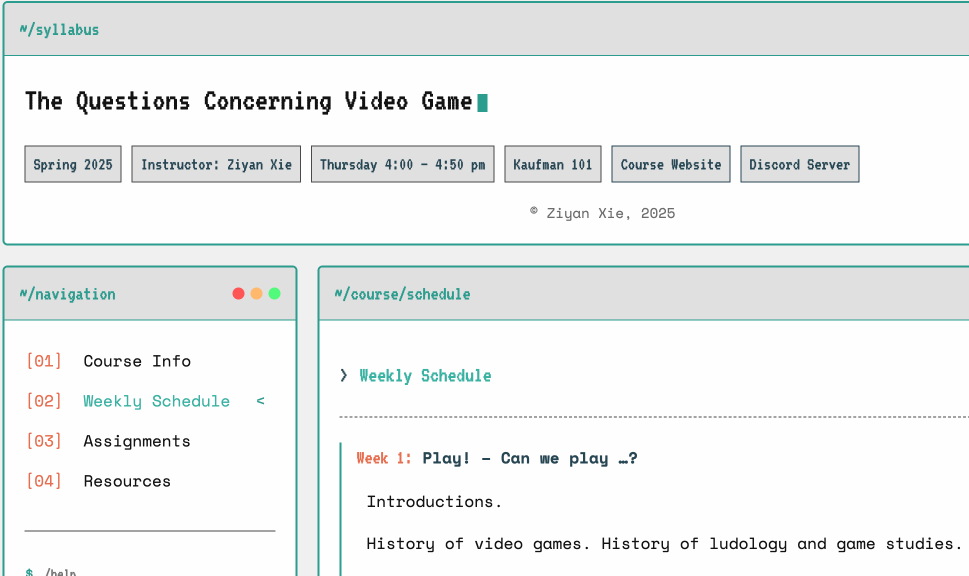This screenshot has height=576, width=969.
Task: Click the '<' marker beside Weekly Schedule nav item
Action: pyautogui.click(x=260, y=400)
